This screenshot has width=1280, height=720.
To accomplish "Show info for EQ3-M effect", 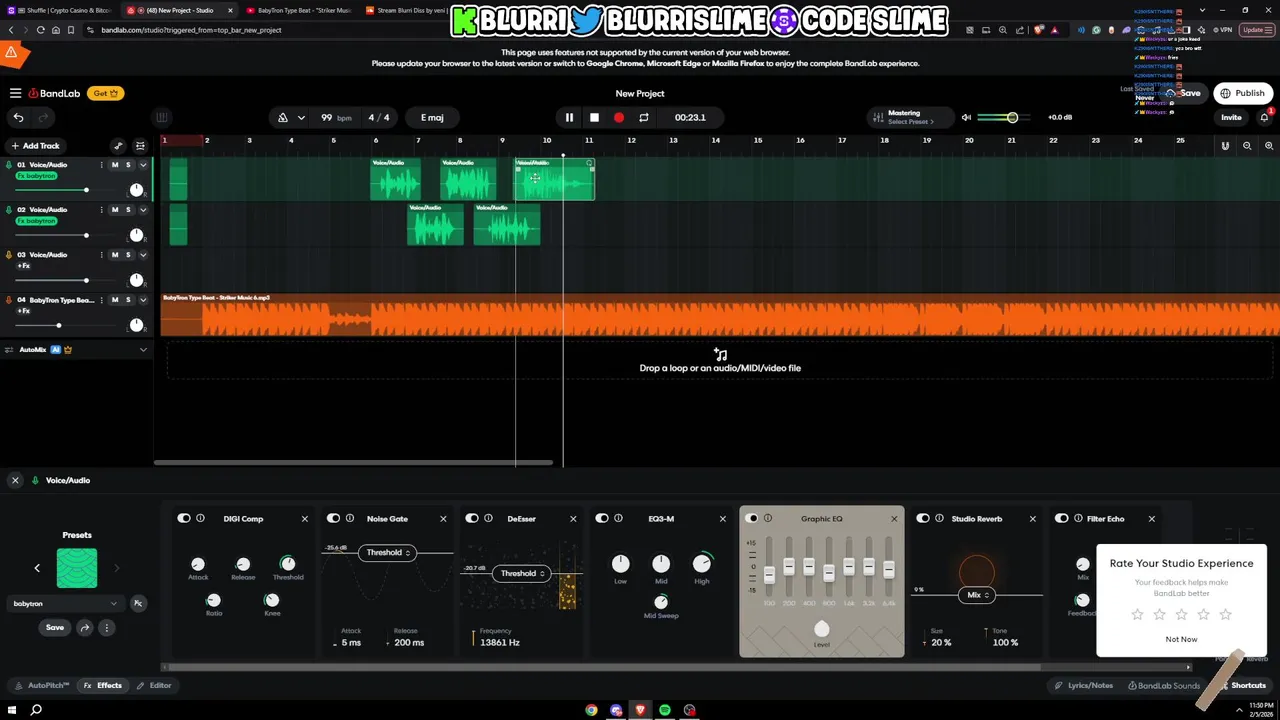I will click(x=618, y=519).
